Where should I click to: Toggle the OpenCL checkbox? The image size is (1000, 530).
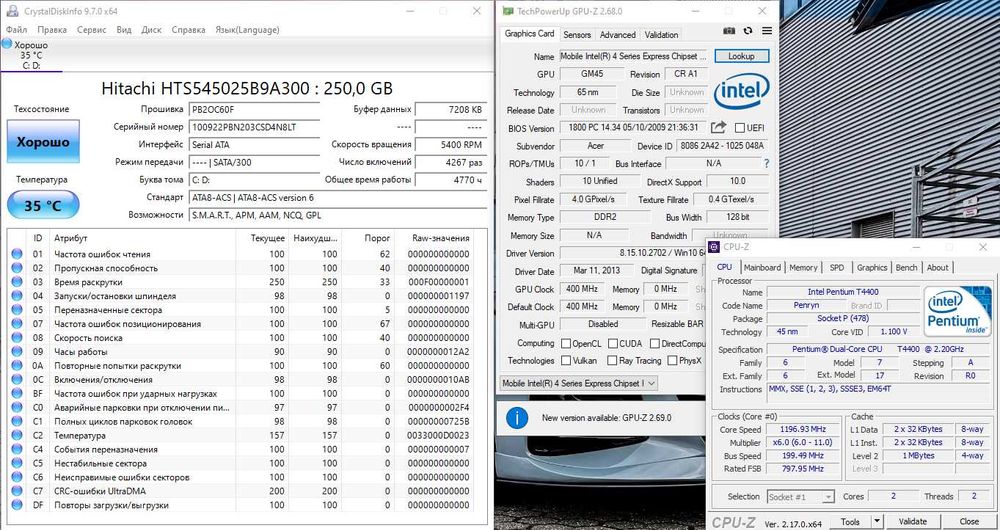click(x=565, y=344)
